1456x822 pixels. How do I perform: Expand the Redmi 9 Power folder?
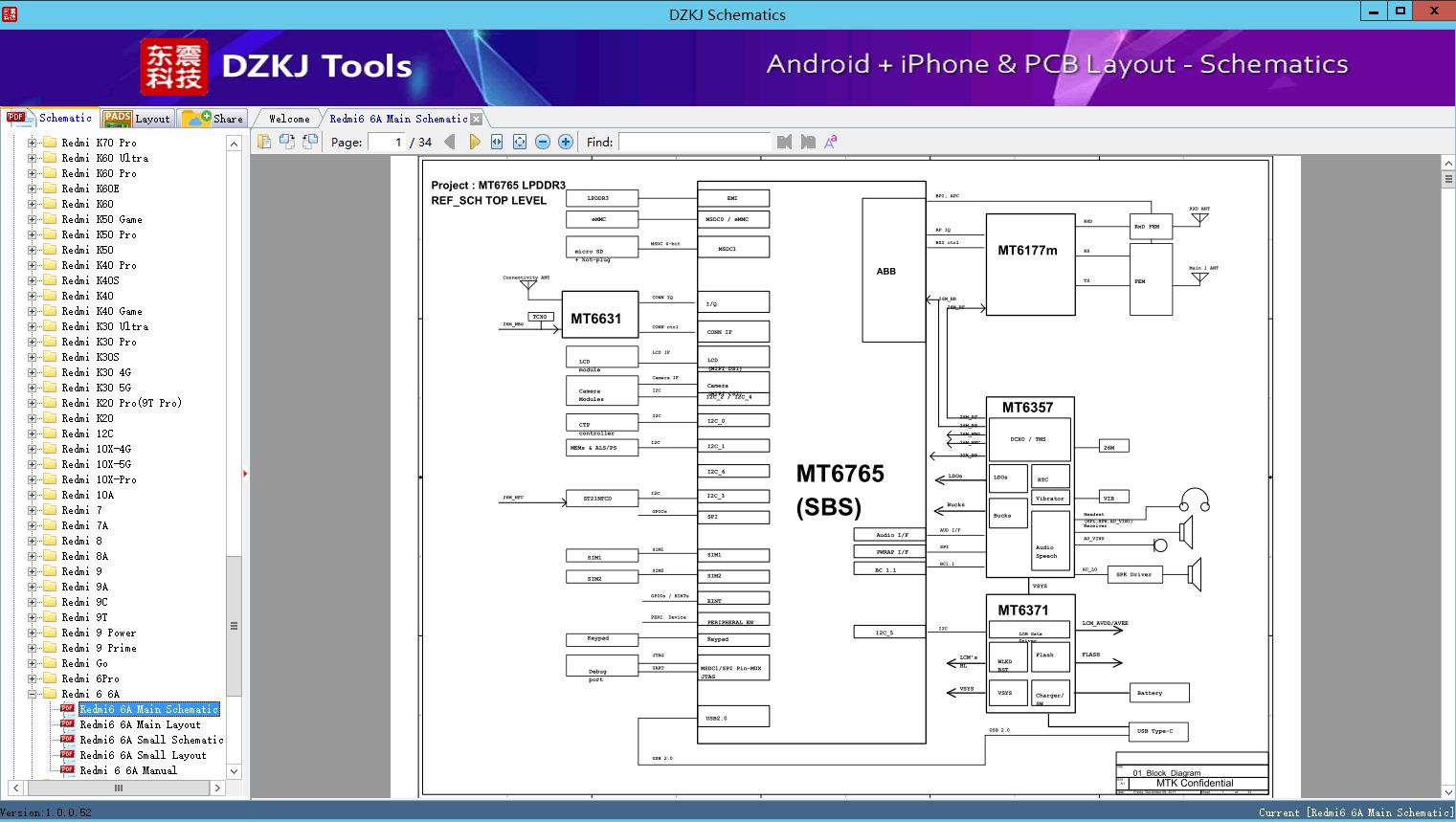pyautogui.click(x=32, y=633)
